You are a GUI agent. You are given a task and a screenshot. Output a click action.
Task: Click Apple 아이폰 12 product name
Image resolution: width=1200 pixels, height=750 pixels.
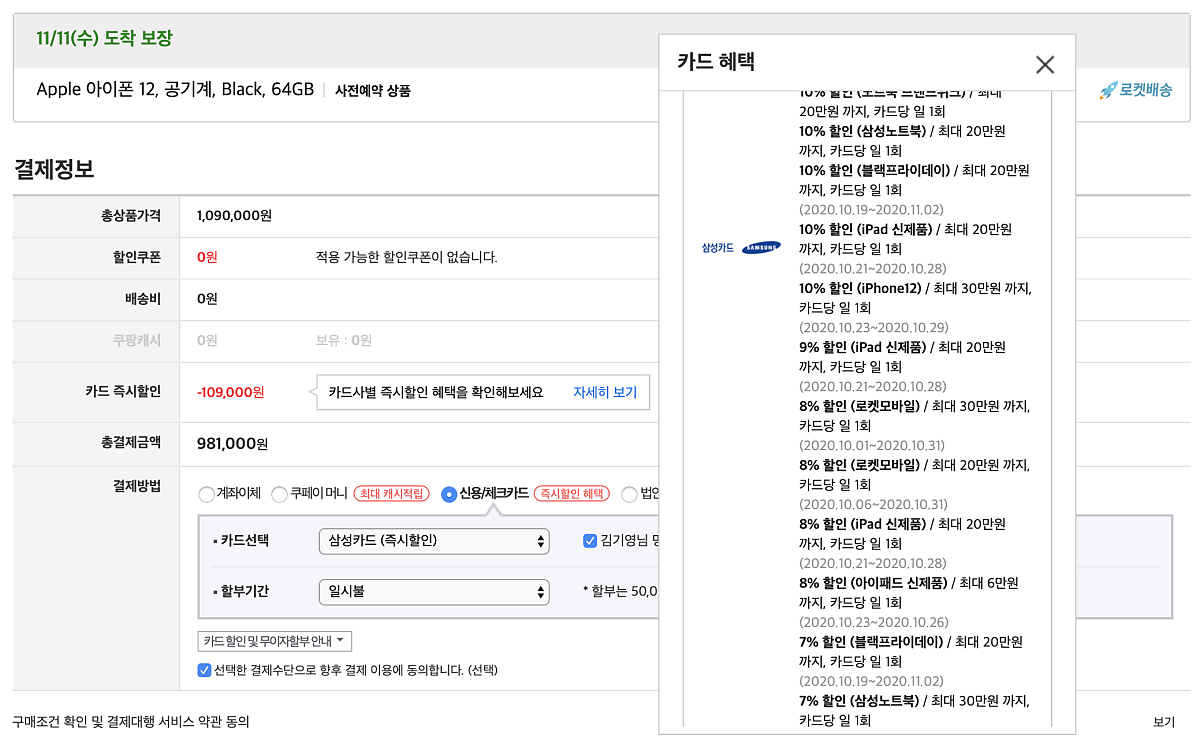pos(175,90)
